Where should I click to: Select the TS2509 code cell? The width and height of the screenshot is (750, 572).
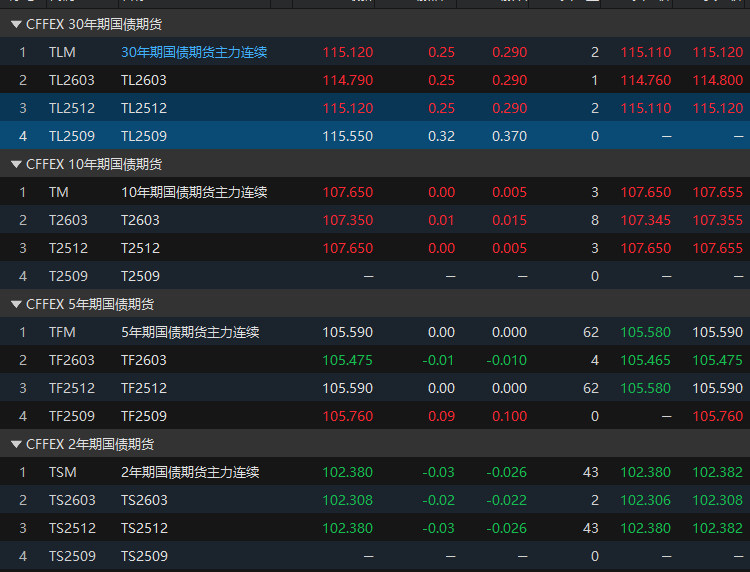coord(72,556)
